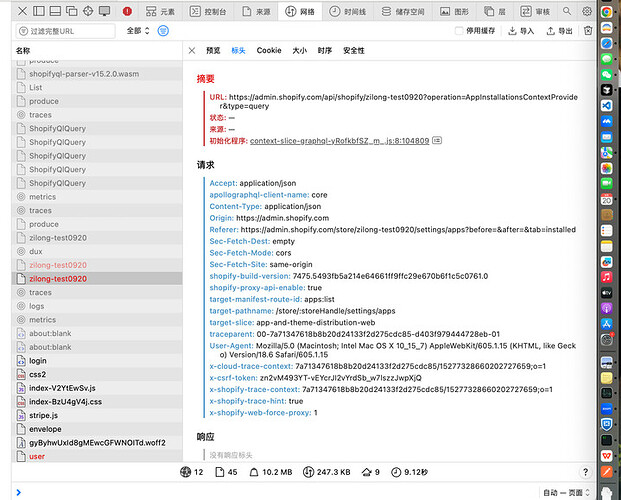Click the 导出 button
Viewport: 621px width, 500px height.
click(x=560, y=31)
